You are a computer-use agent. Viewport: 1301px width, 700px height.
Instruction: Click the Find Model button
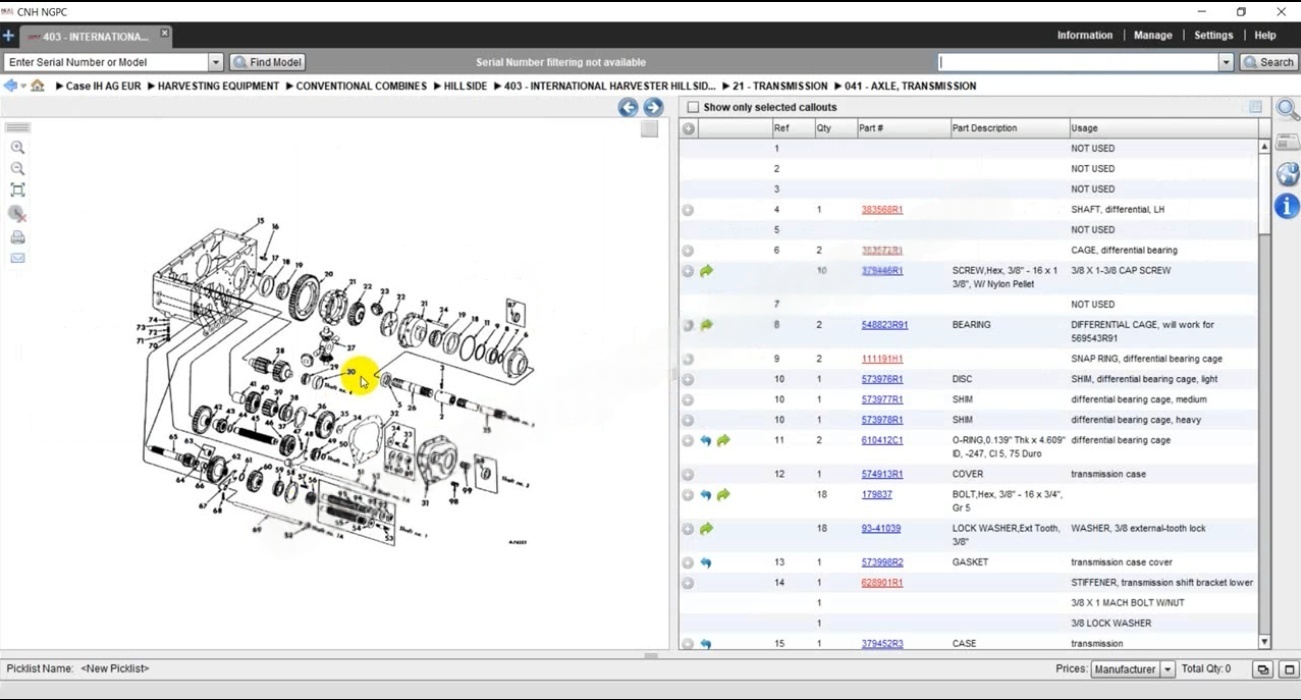267,62
